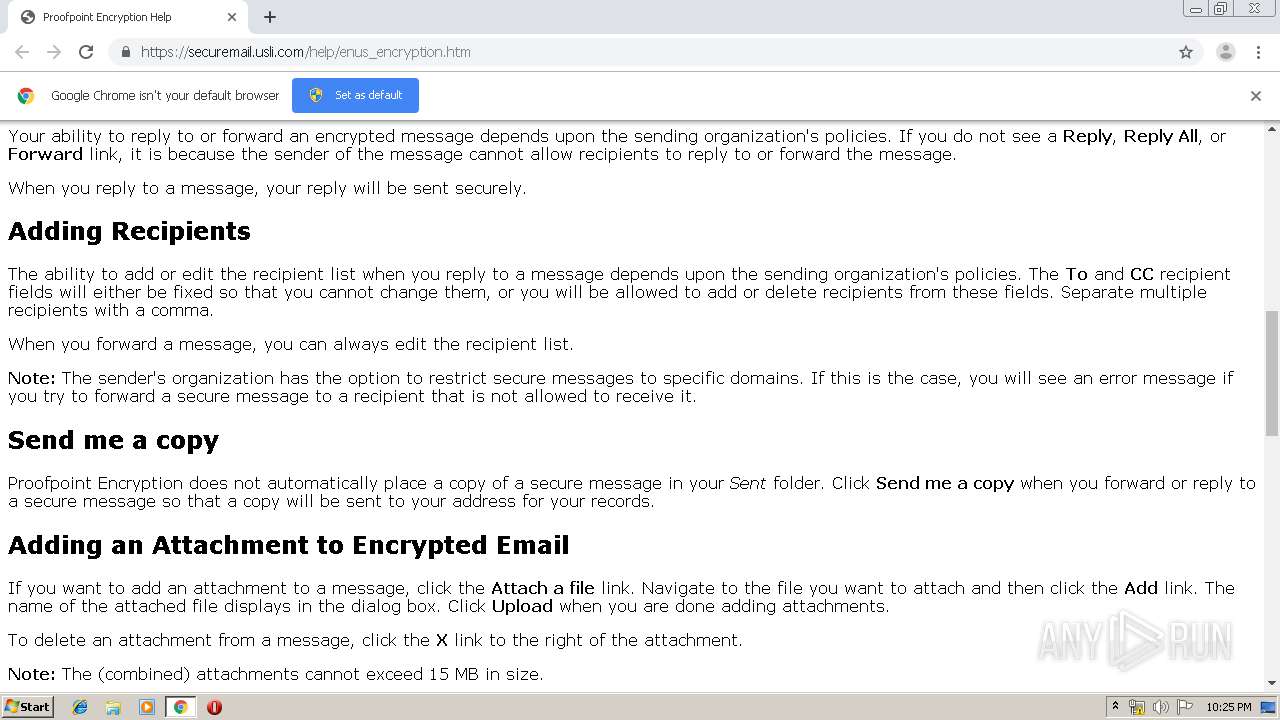1280x720 pixels.
Task: Reload the current page
Action: (86, 52)
